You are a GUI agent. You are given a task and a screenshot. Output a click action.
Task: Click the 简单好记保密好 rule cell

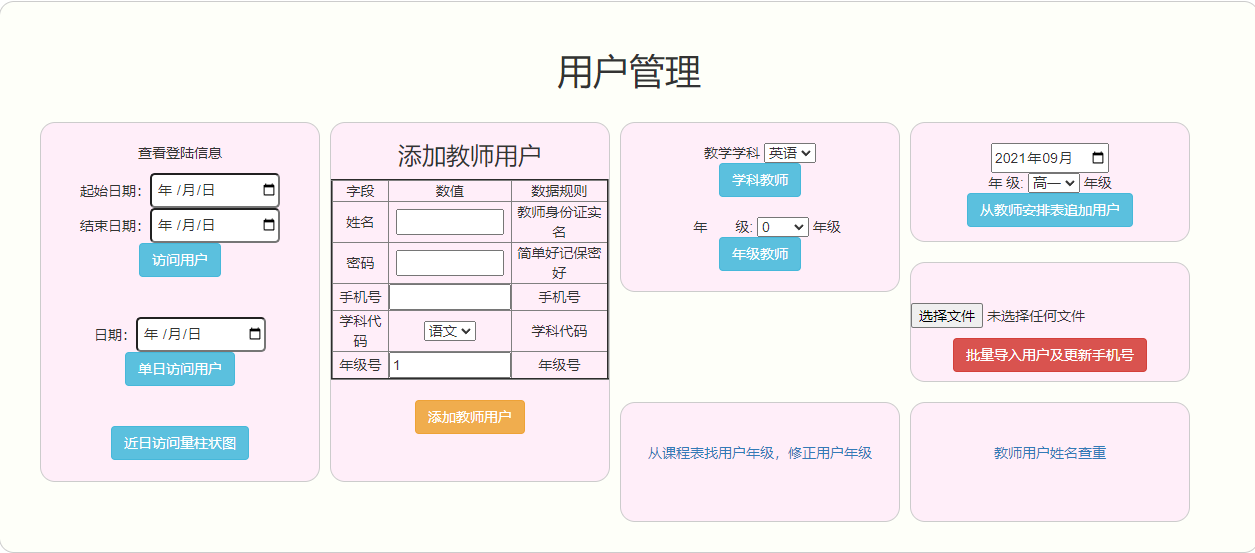pyautogui.click(x=559, y=263)
